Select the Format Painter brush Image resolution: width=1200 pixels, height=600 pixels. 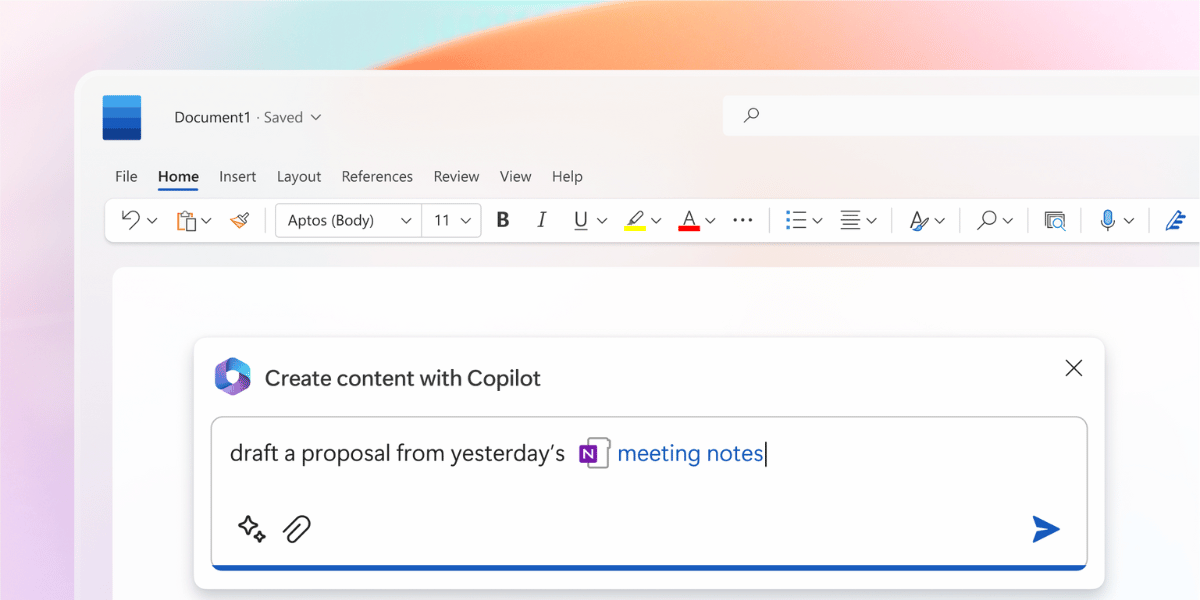239,220
